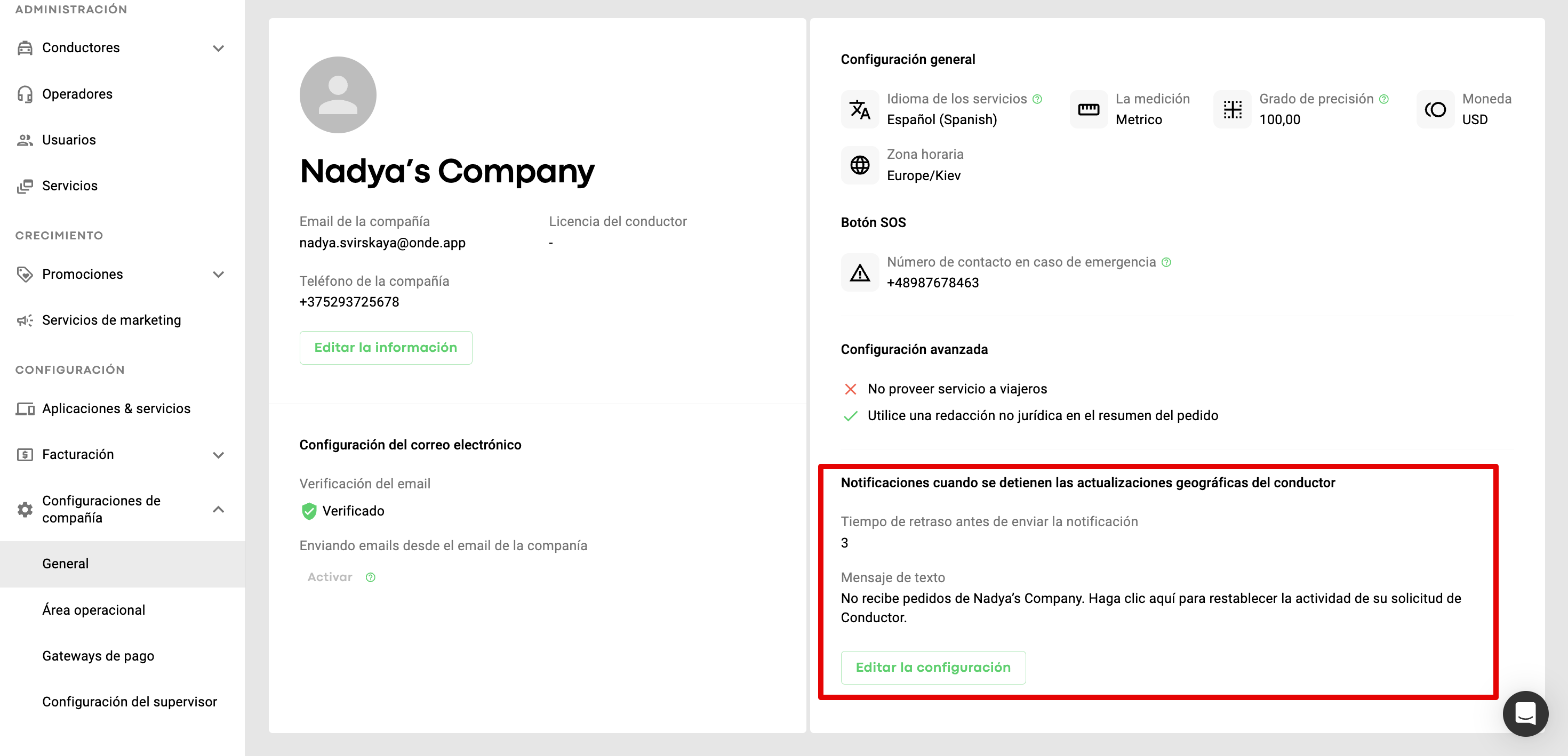Click the SOS warning triangle icon
Screen dimensions: 1568x756
(860, 272)
